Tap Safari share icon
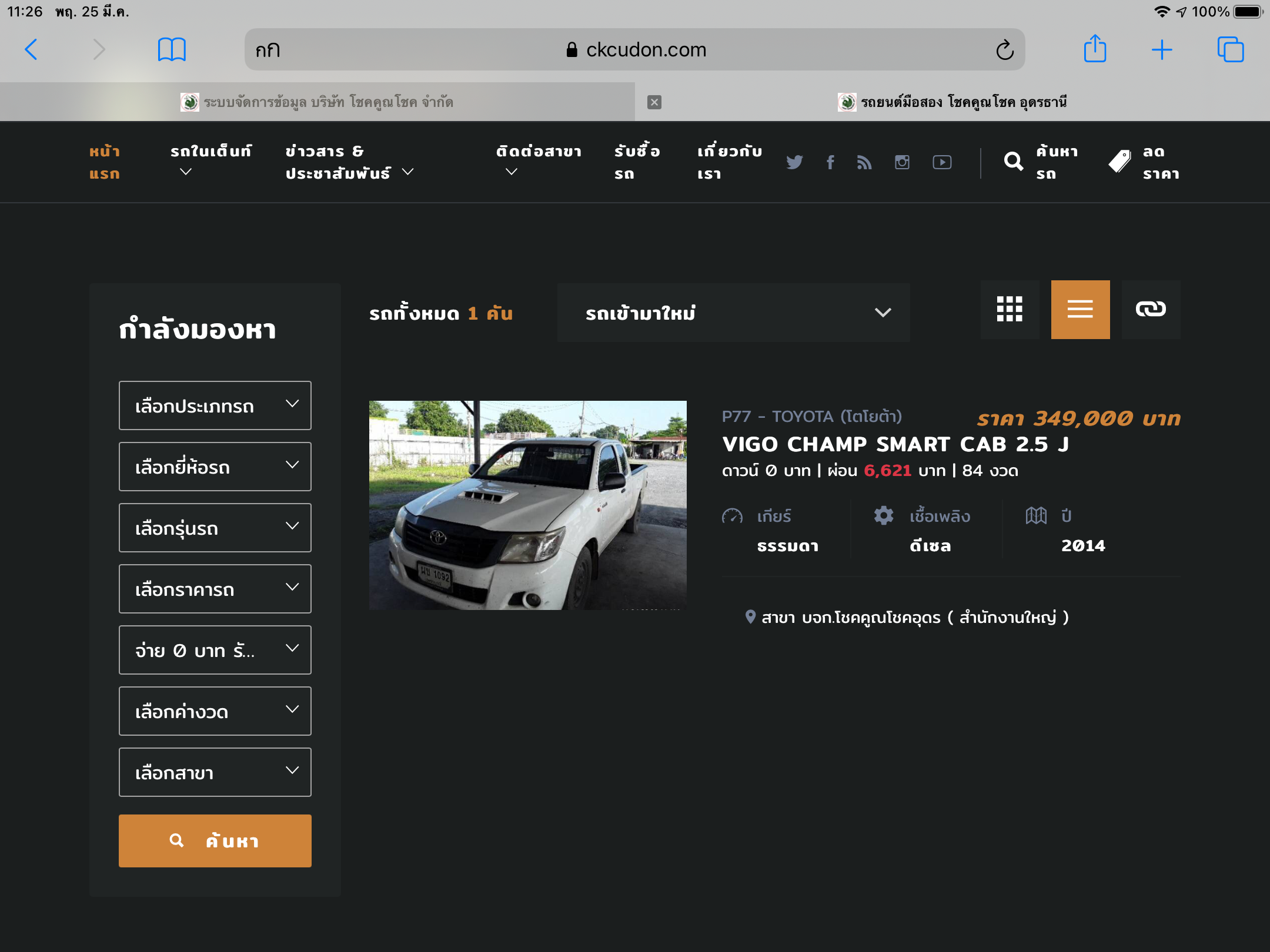 click(x=1095, y=49)
